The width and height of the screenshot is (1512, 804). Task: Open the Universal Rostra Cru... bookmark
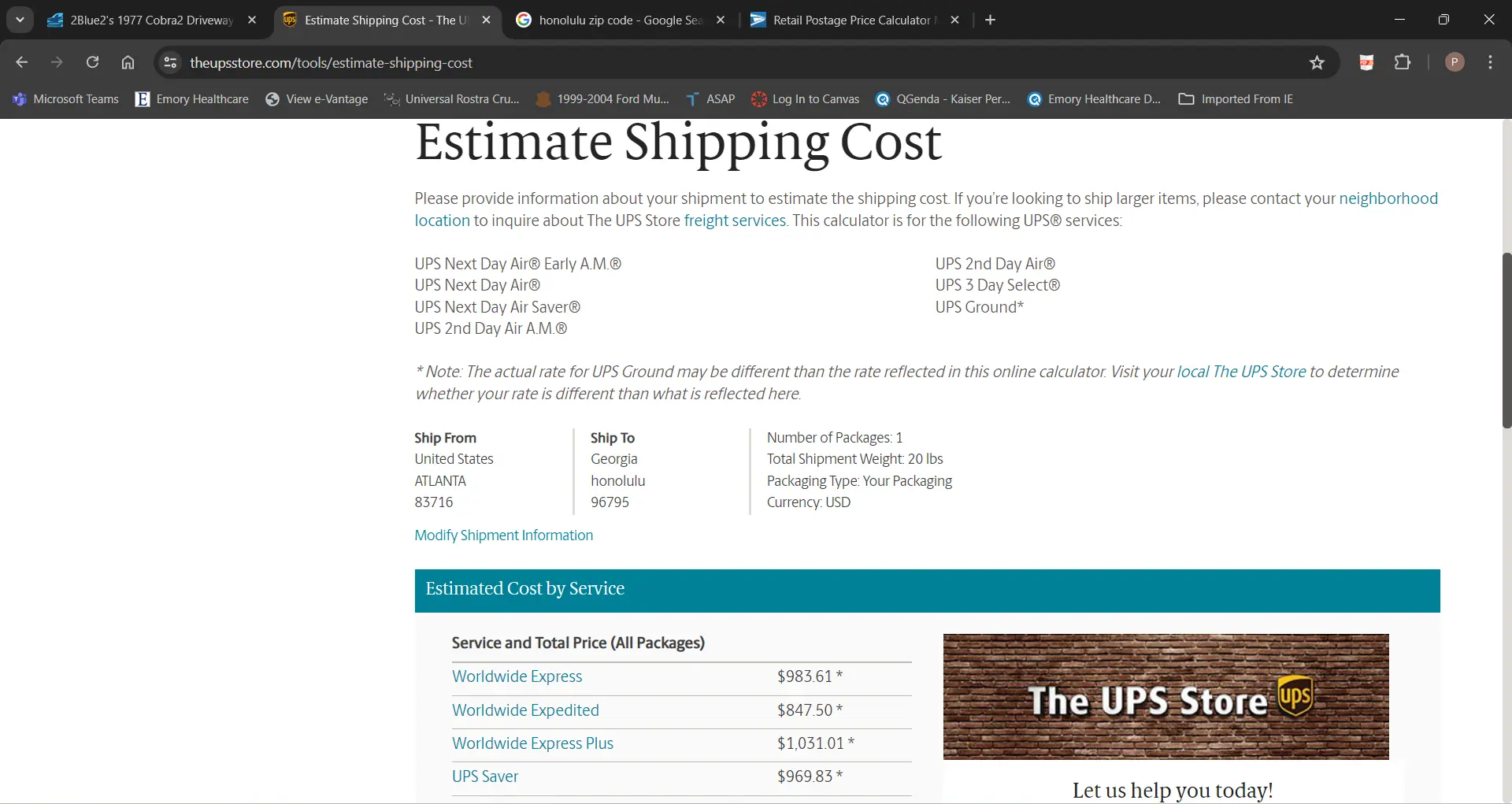(x=452, y=99)
